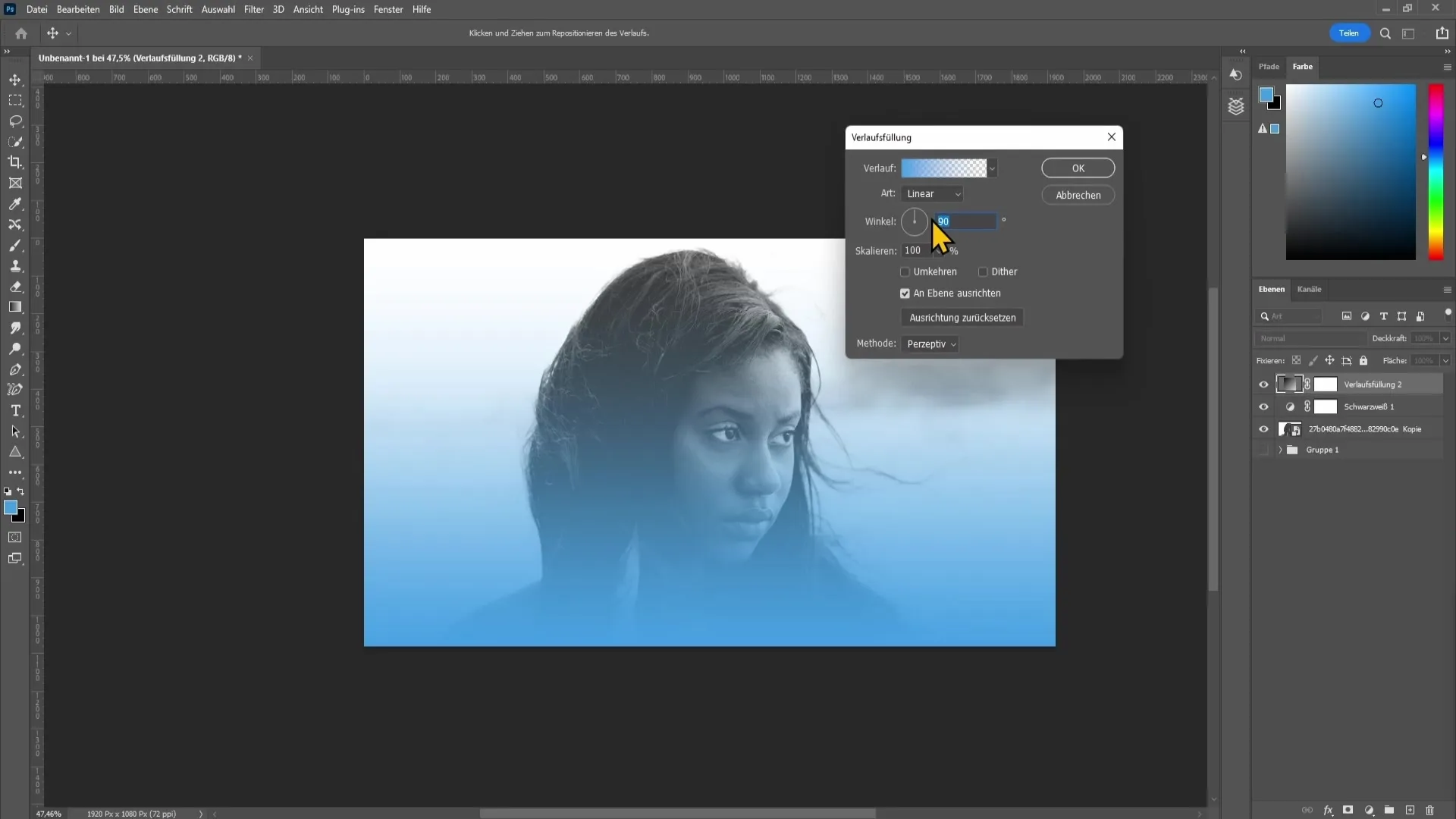
Task: Enable the Dither checkbox
Action: (x=983, y=271)
